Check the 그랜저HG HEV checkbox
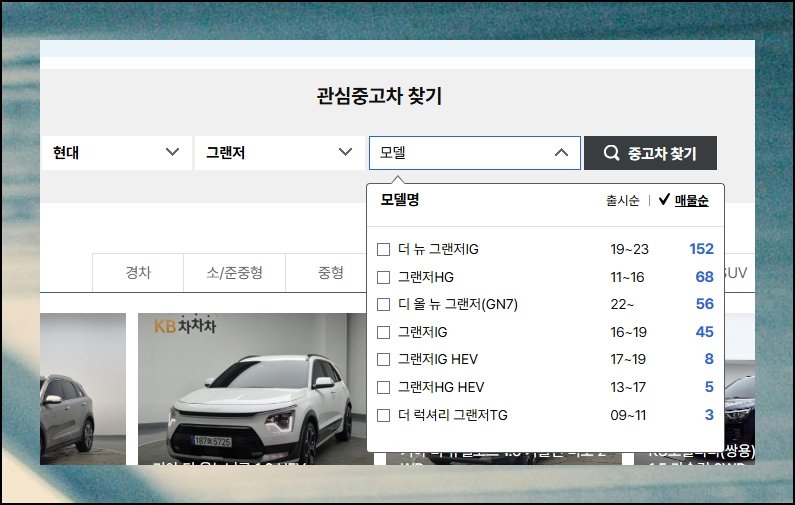Image resolution: width=795 pixels, height=505 pixels. (x=384, y=387)
